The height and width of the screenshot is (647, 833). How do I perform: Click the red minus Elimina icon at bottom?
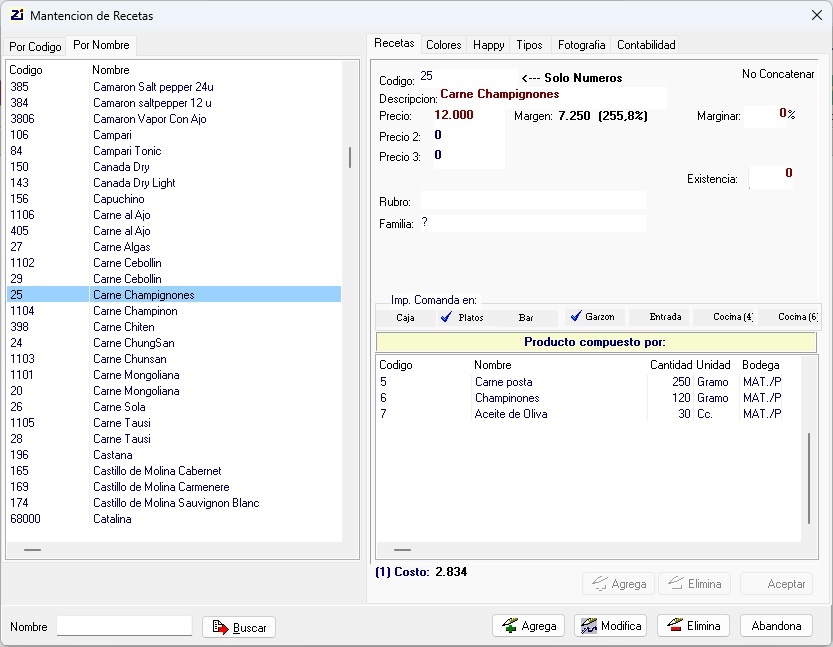pyautogui.click(x=675, y=625)
